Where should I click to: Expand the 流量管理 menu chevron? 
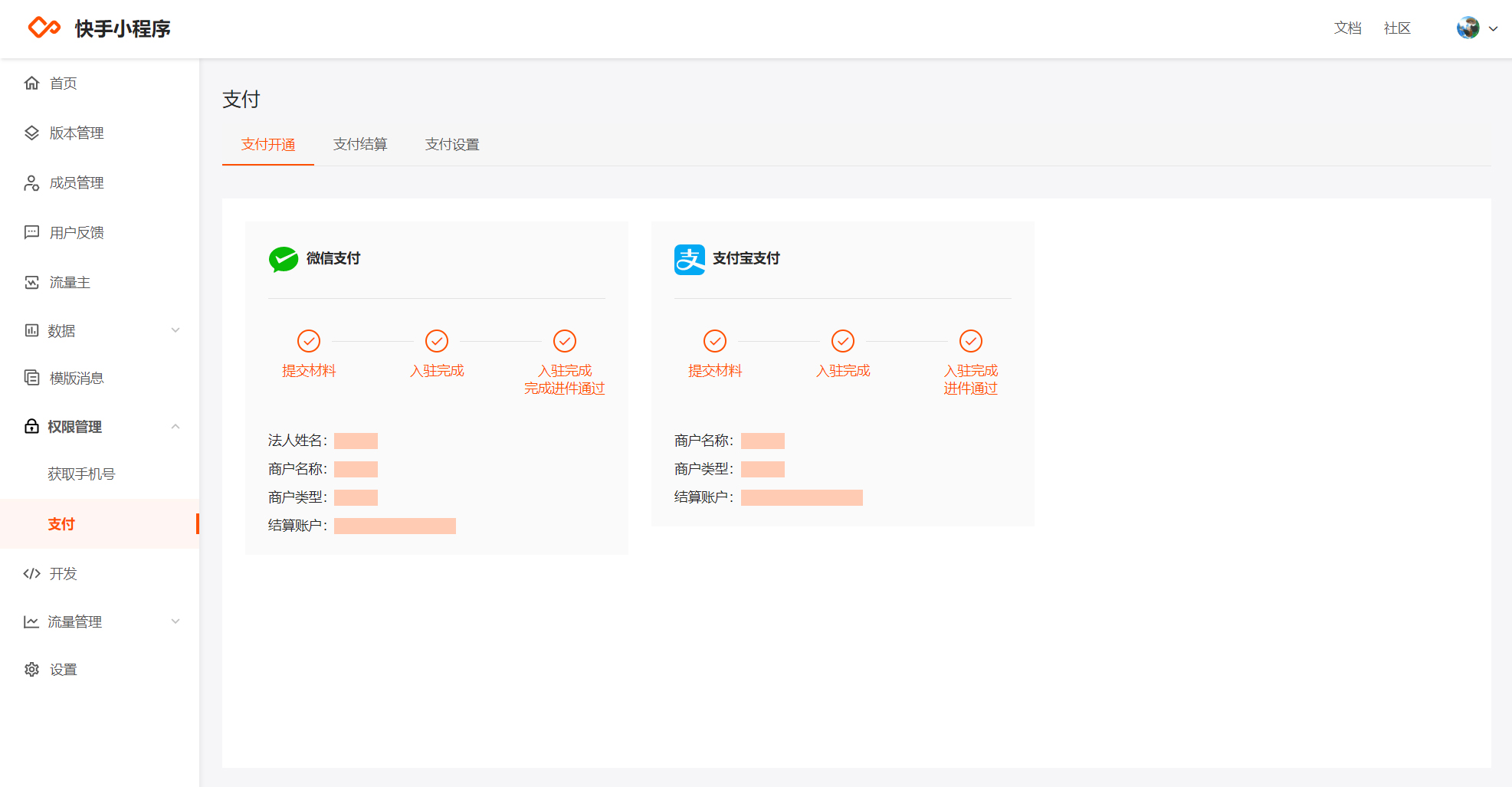pos(175,621)
